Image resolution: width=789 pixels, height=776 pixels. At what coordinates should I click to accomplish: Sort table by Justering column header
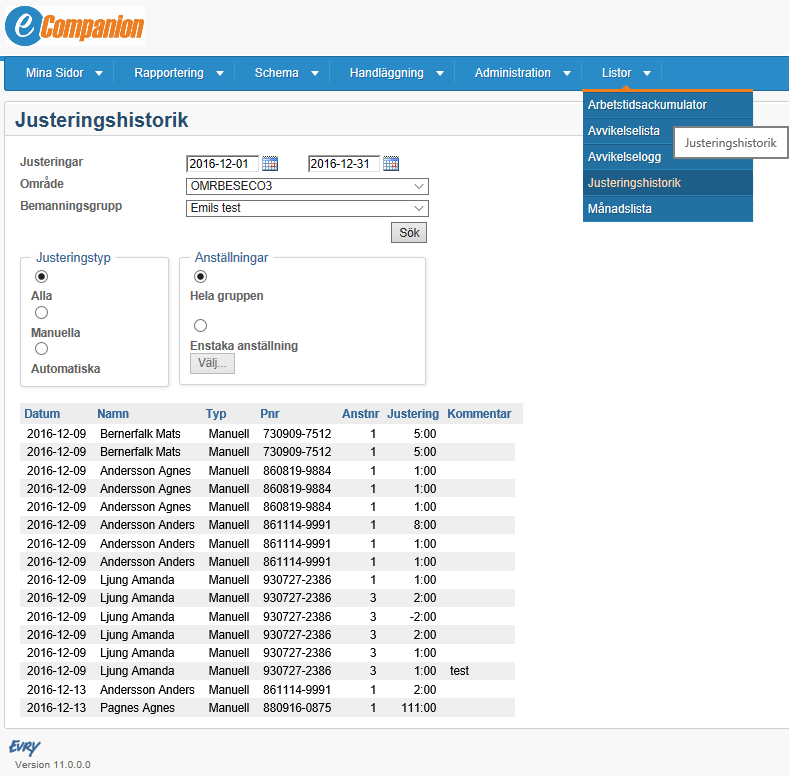pyautogui.click(x=413, y=414)
